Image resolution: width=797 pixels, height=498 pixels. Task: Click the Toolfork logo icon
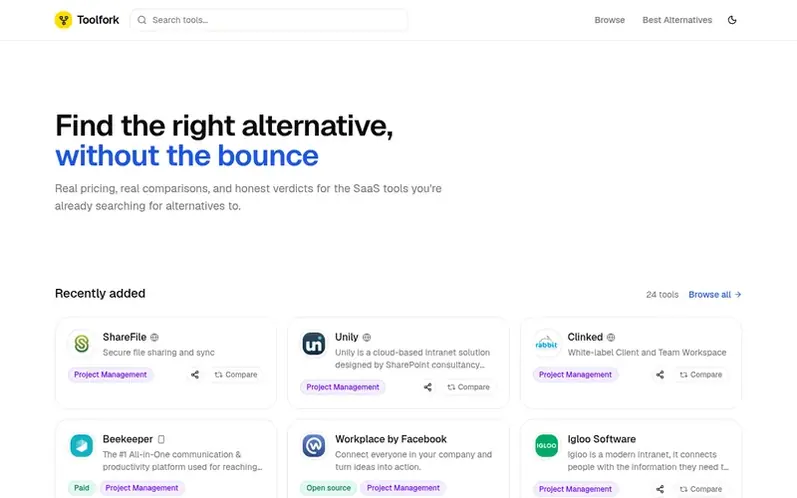tap(64, 20)
